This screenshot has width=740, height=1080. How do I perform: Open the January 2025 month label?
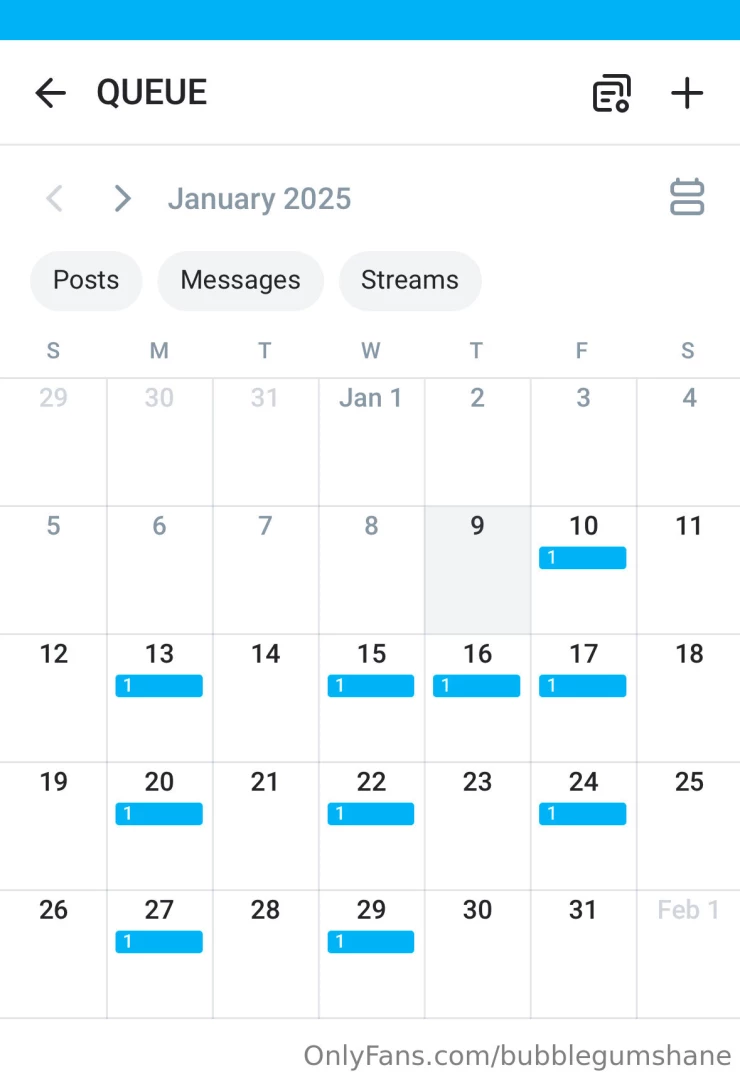coord(260,199)
